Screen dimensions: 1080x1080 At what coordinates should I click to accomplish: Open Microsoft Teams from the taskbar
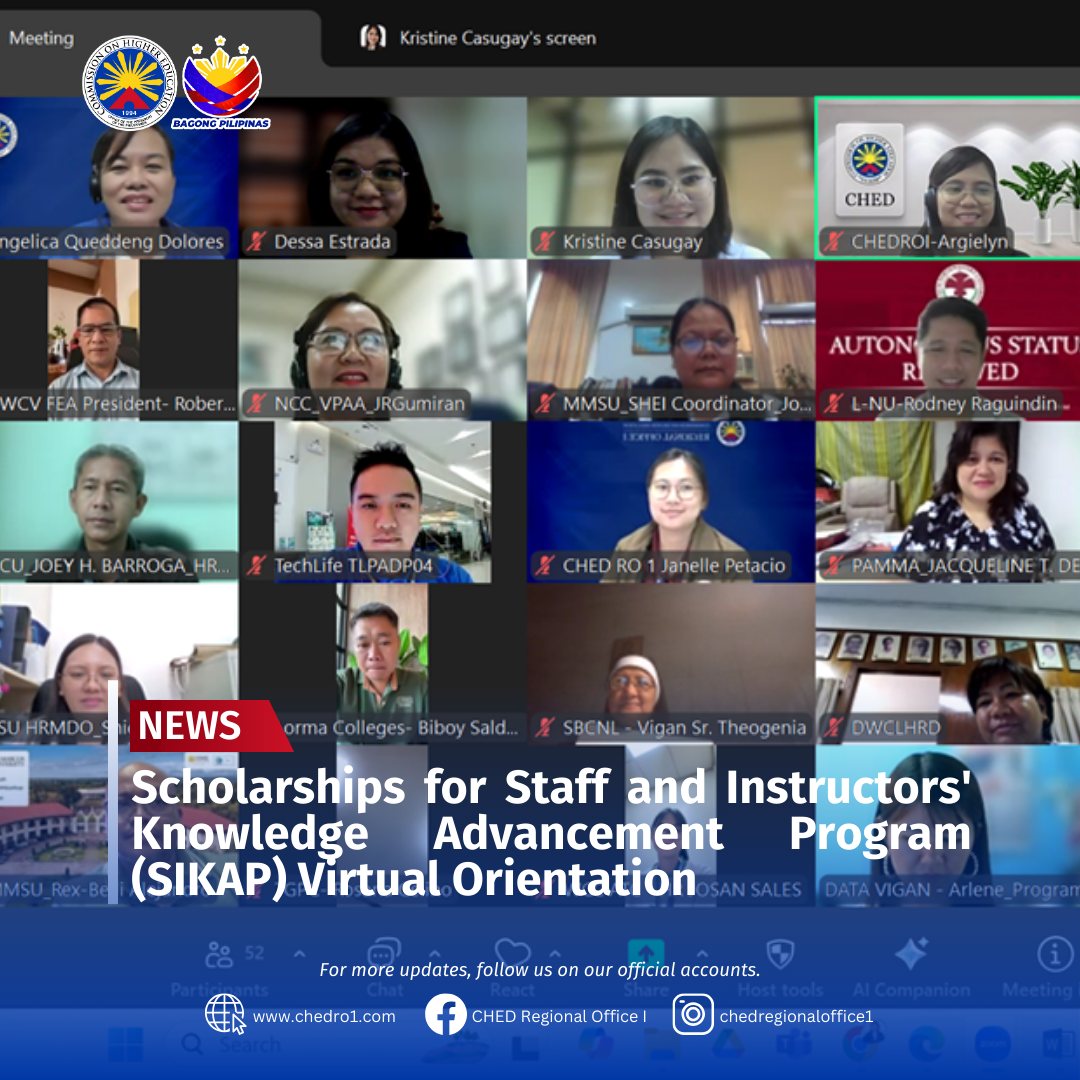793,1044
